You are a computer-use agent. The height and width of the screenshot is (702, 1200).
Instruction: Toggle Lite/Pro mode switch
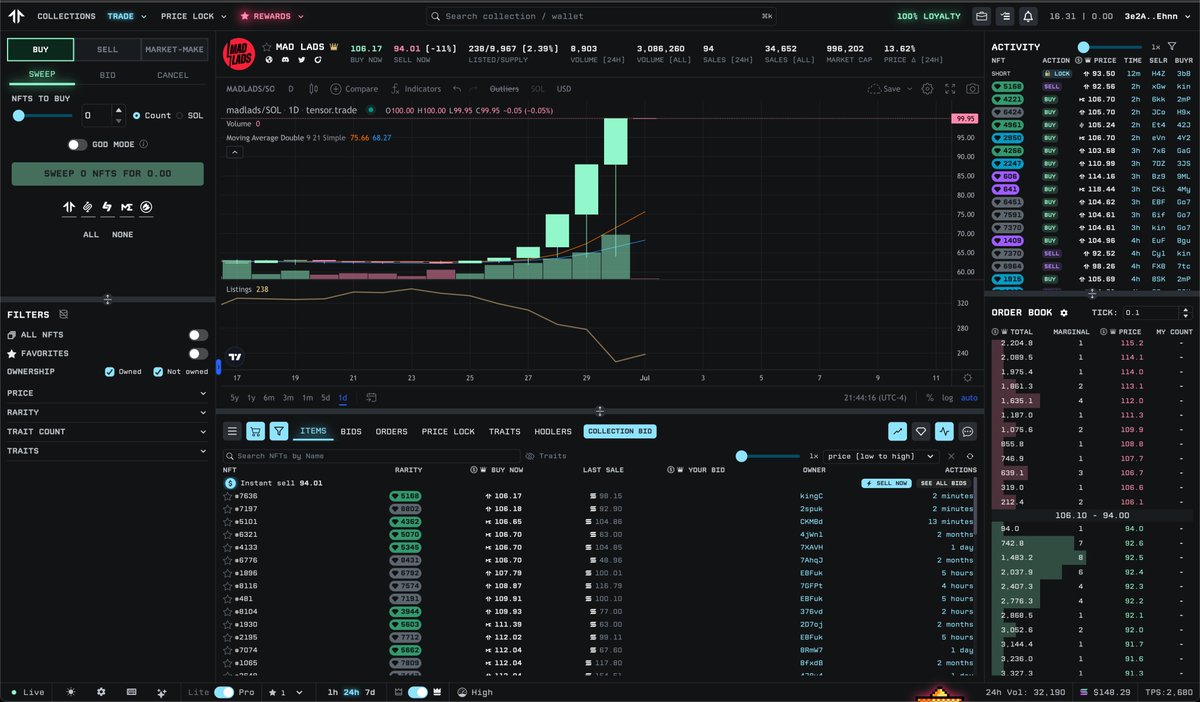(x=223, y=692)
